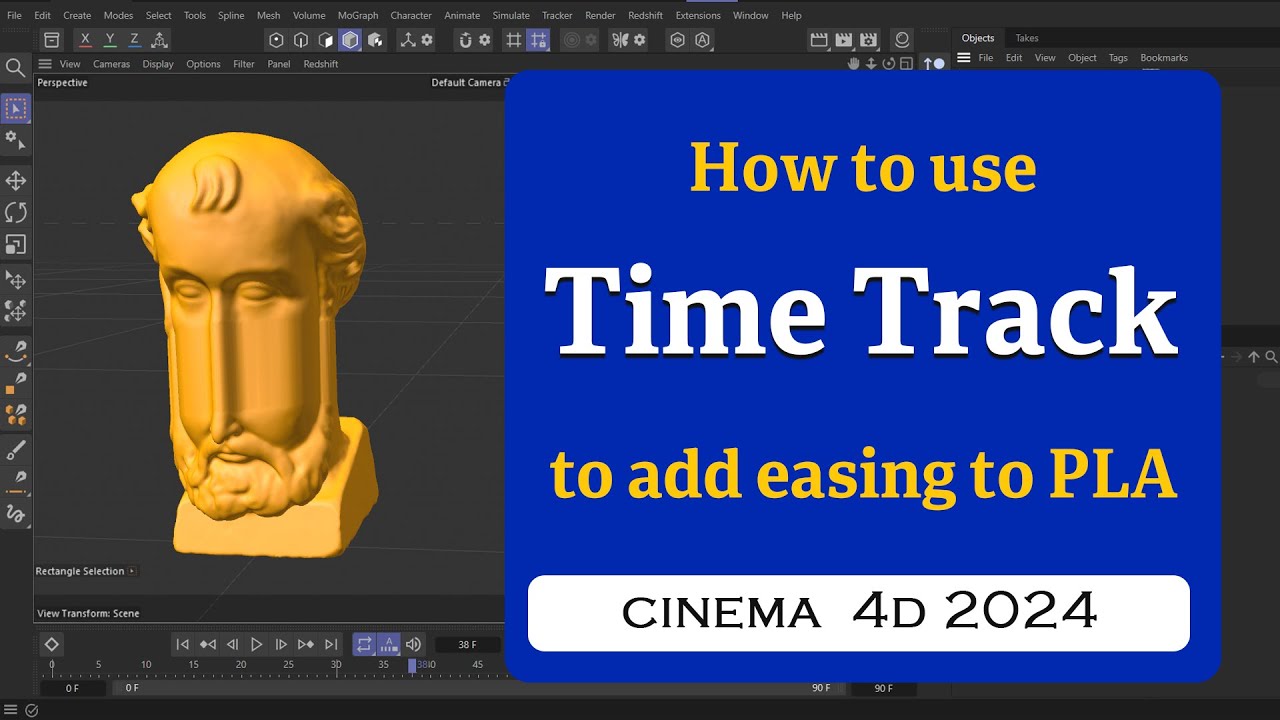Play the animation forward
This screenshot has width=1280, height=720.
point(256,645)
